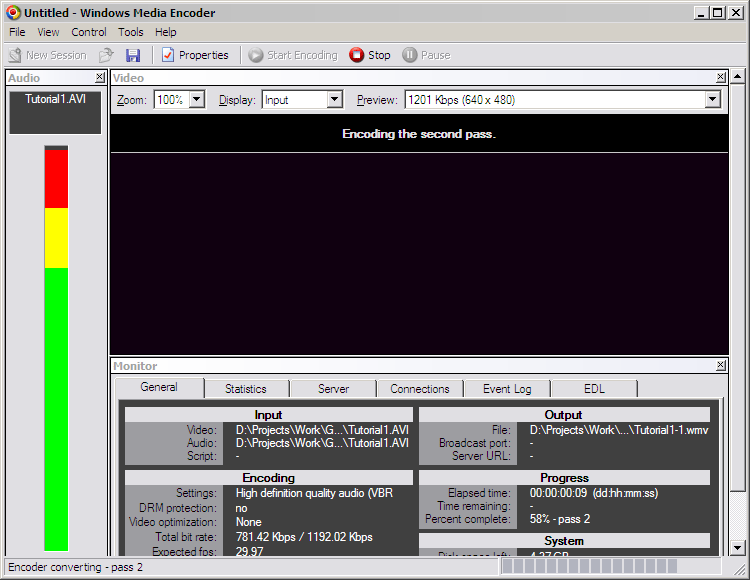Click the New Session toolbar icon
Viewport: 750px width, 580px height.
pos(15,55)
